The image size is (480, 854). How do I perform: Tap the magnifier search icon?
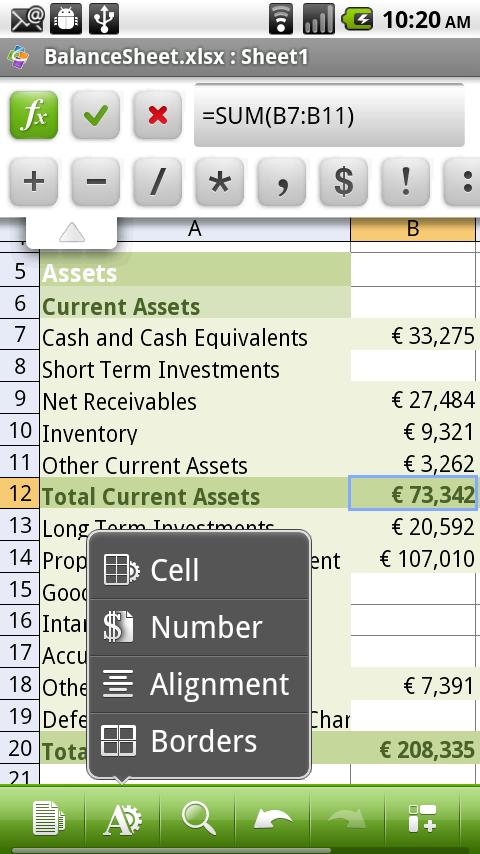coord(198,818)
